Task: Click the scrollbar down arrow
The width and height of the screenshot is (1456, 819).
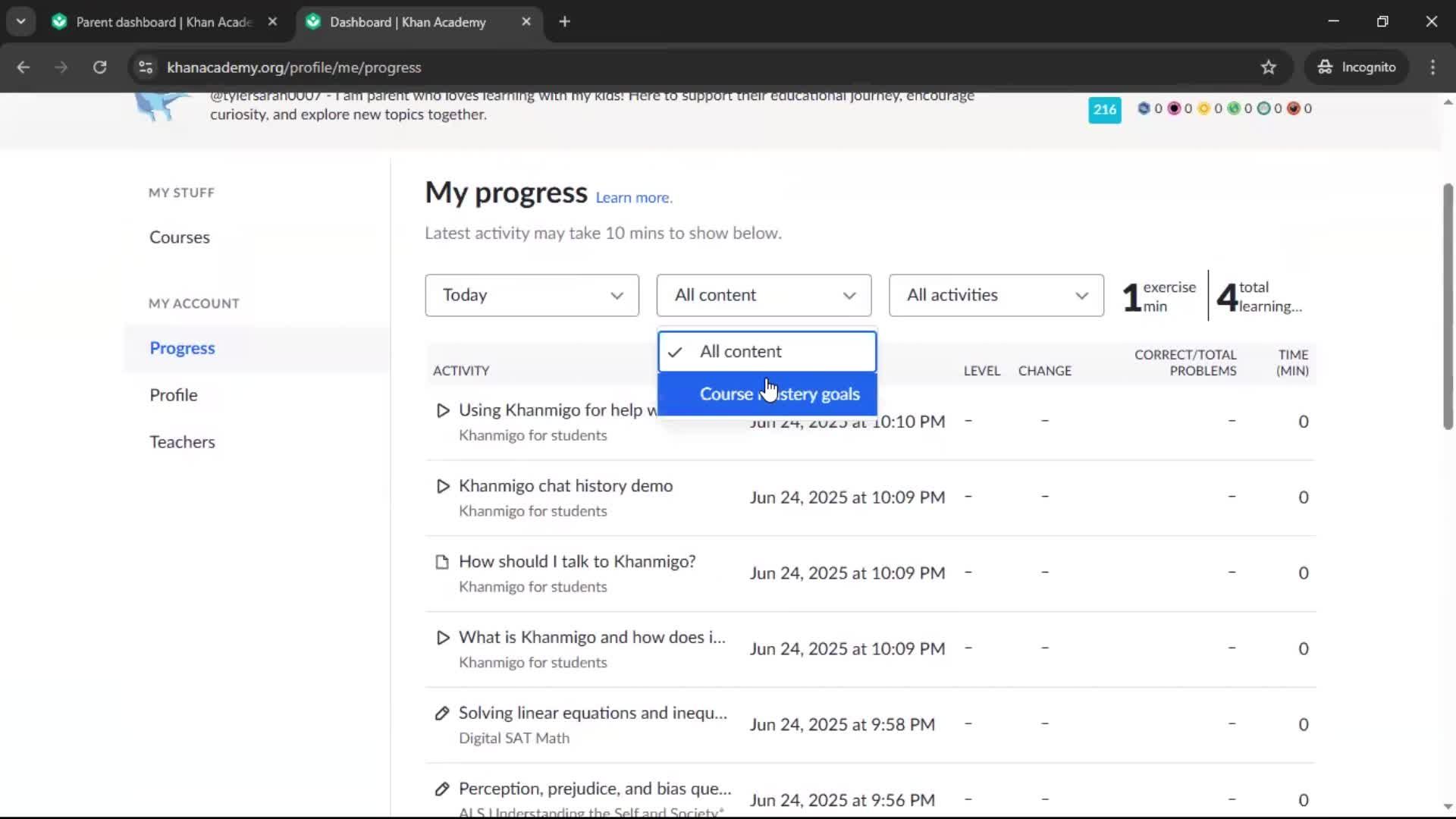Action: tap(1448, 807)
